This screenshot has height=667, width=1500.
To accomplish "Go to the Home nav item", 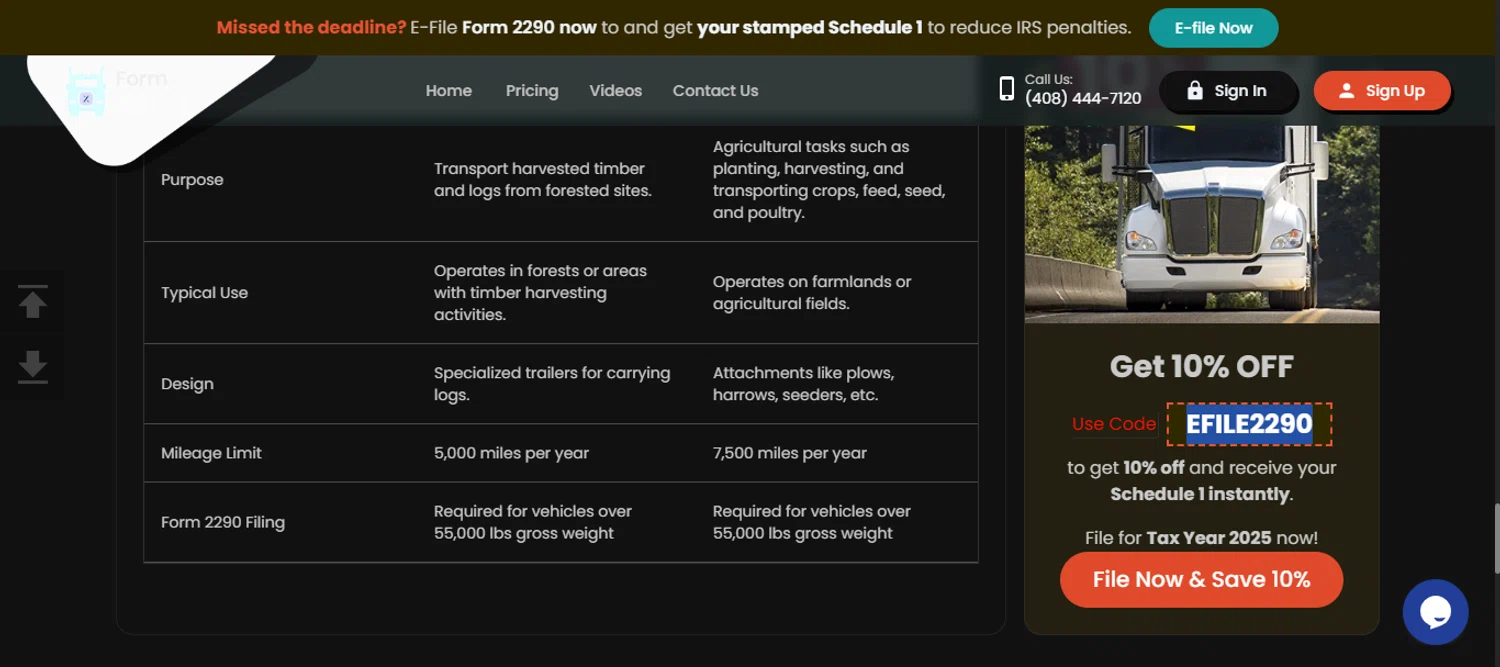I will click(448, 91).
